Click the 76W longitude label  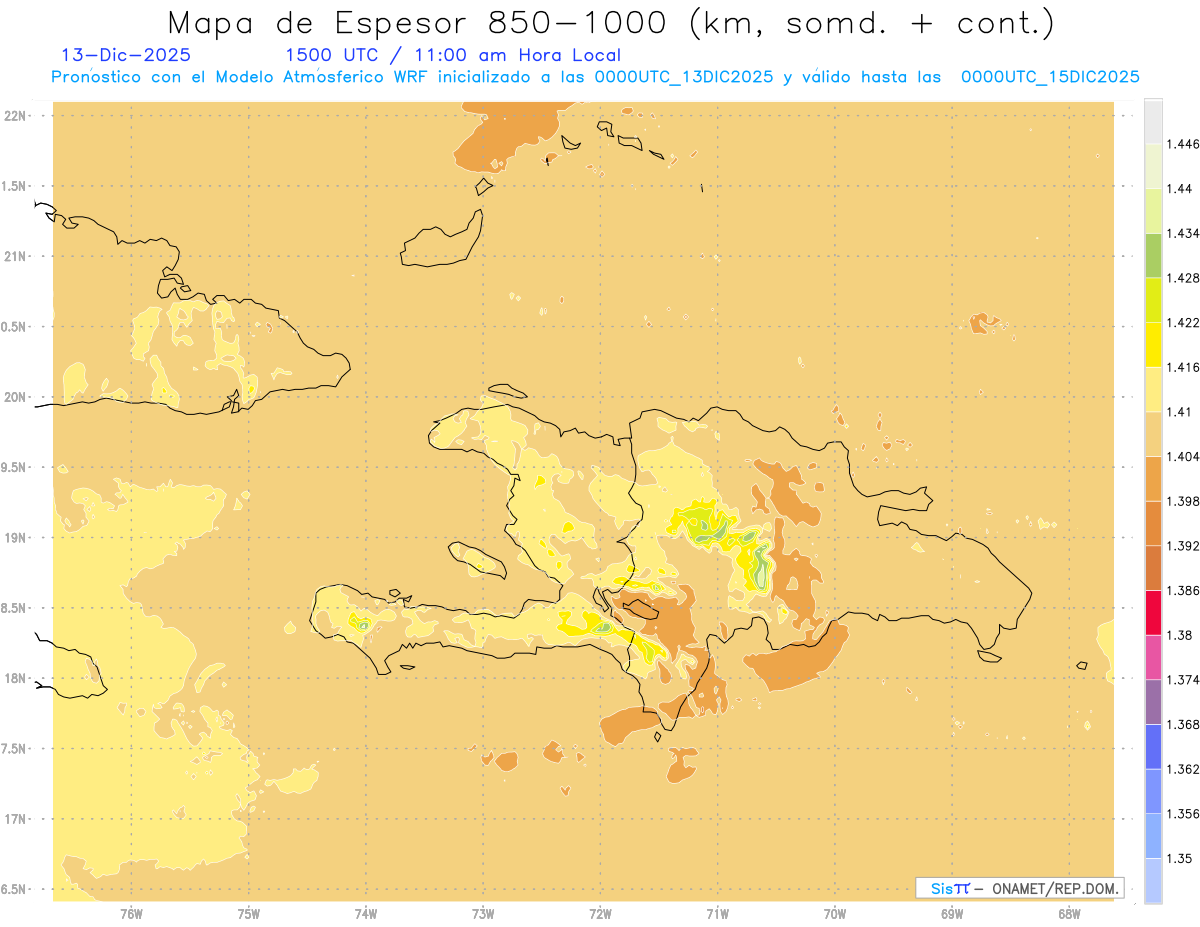131,915
